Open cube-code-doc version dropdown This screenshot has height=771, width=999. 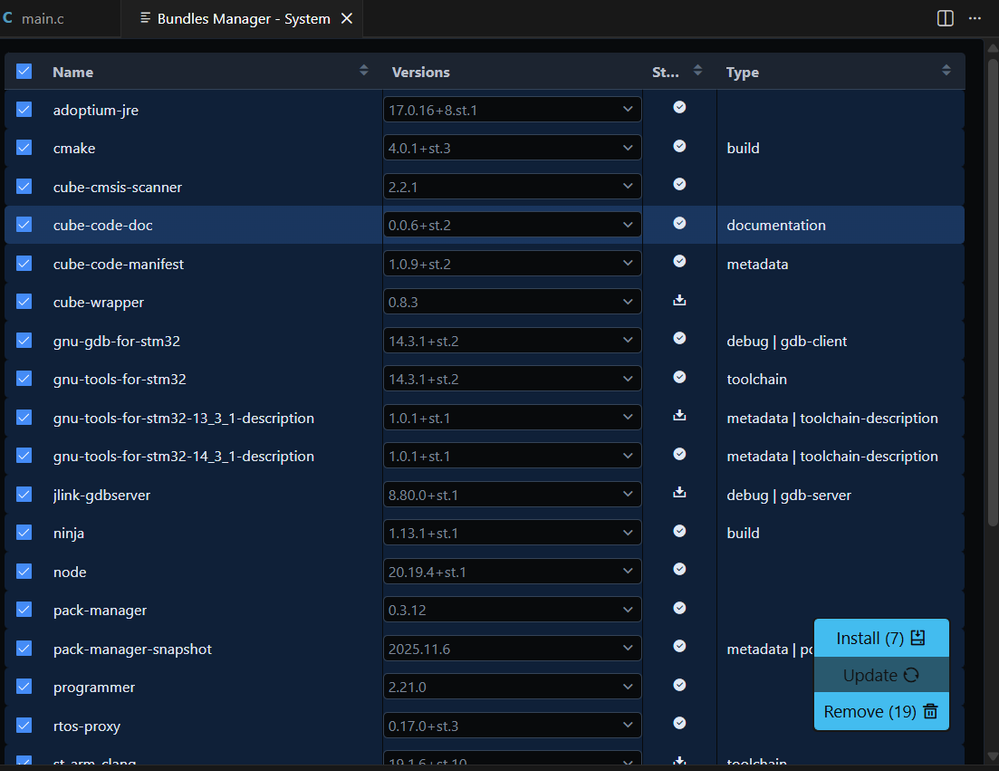click(x=512, y=225)
